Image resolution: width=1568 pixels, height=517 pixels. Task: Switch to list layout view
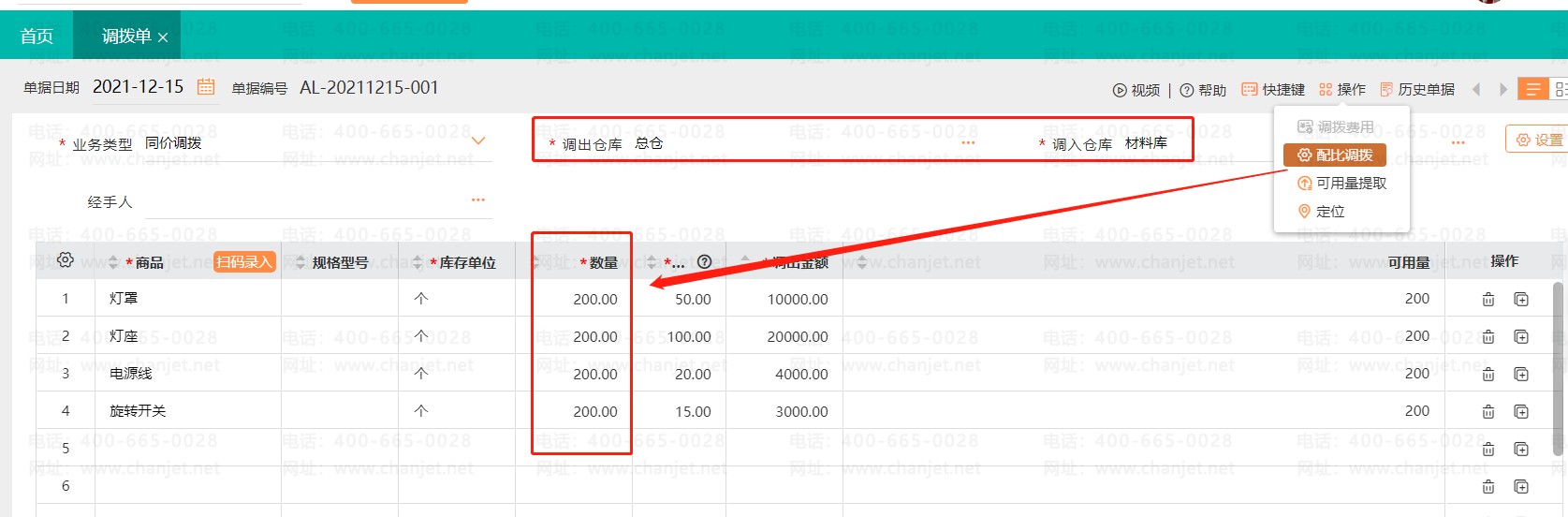tap(1532, 89)
